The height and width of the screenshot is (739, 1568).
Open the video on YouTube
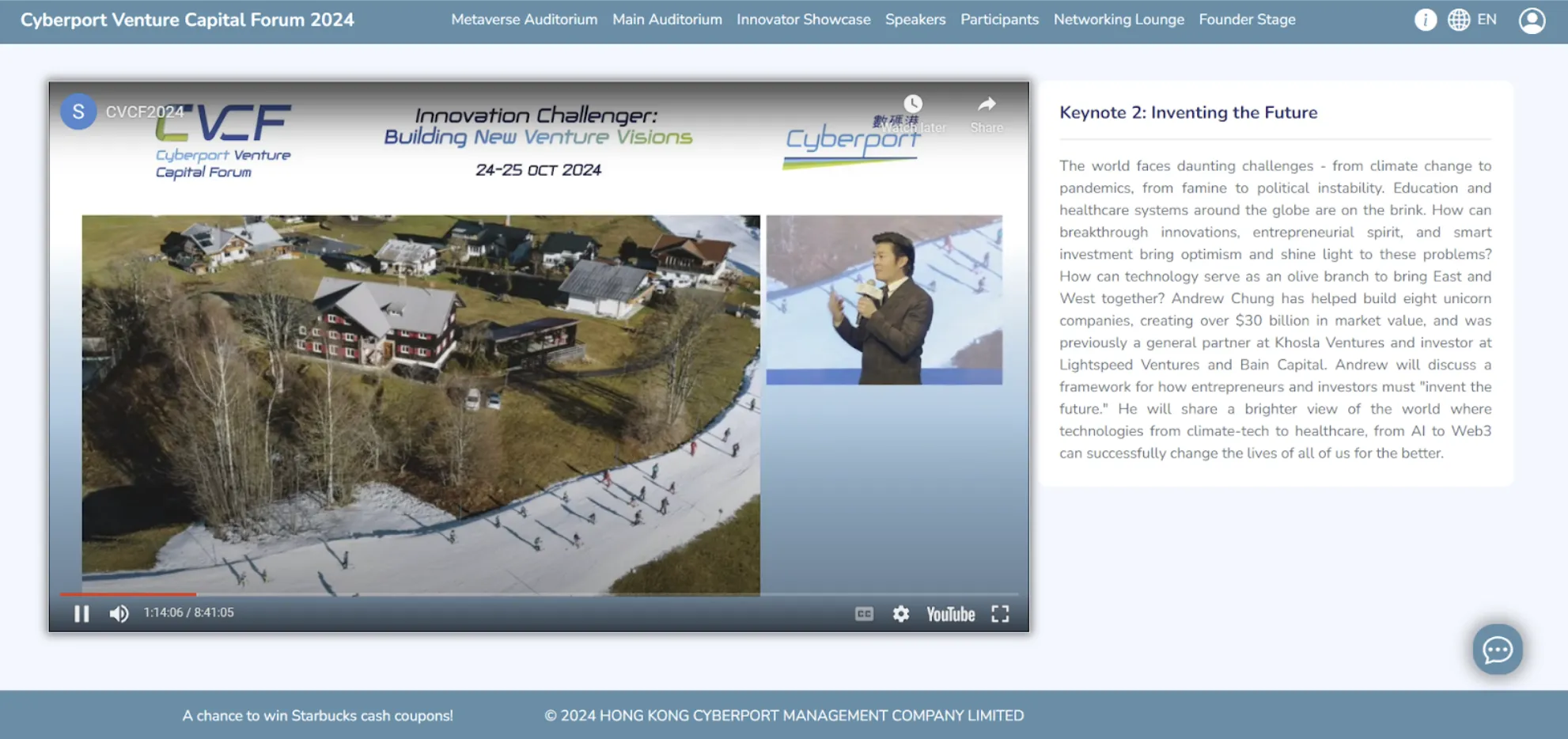pos(950,614)
